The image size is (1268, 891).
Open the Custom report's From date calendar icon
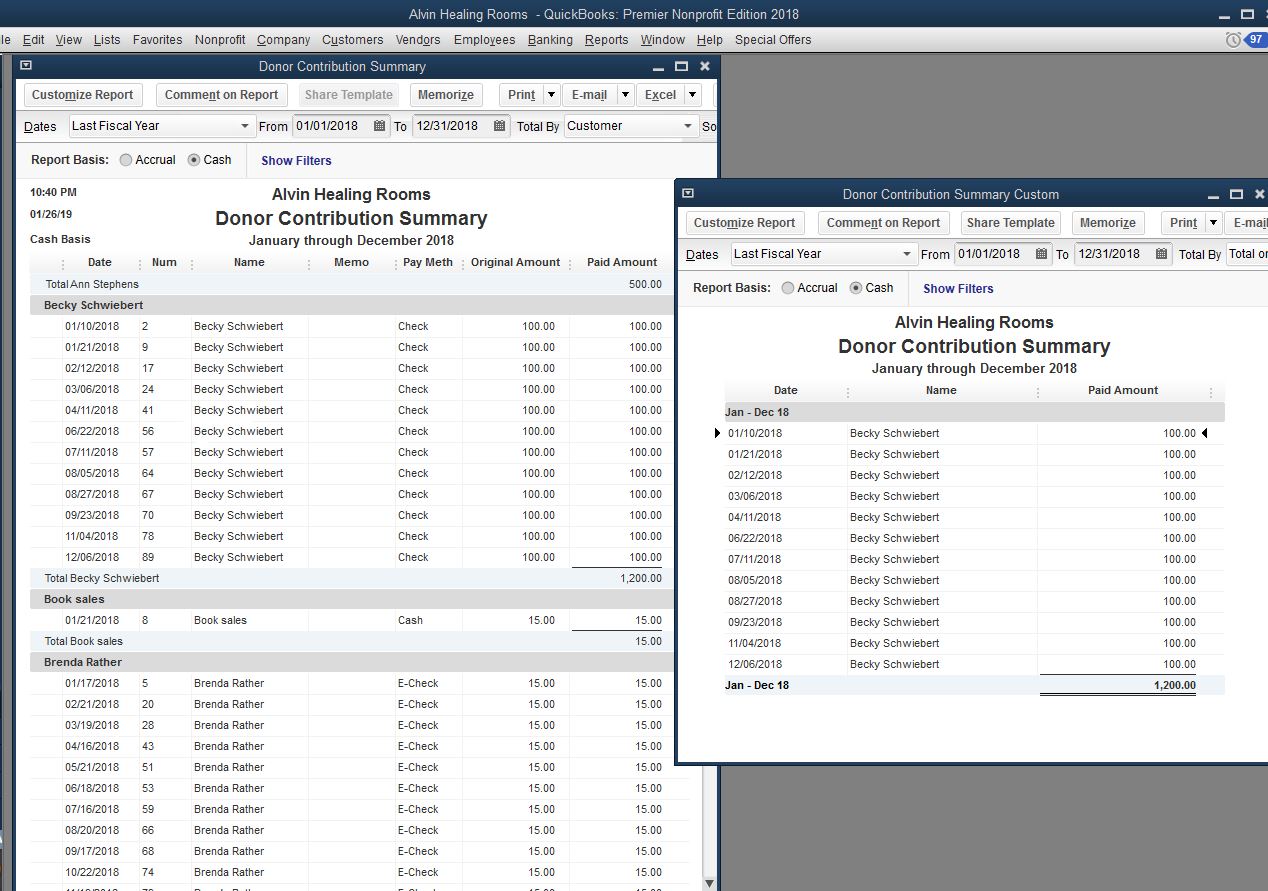coord(1040,255)
